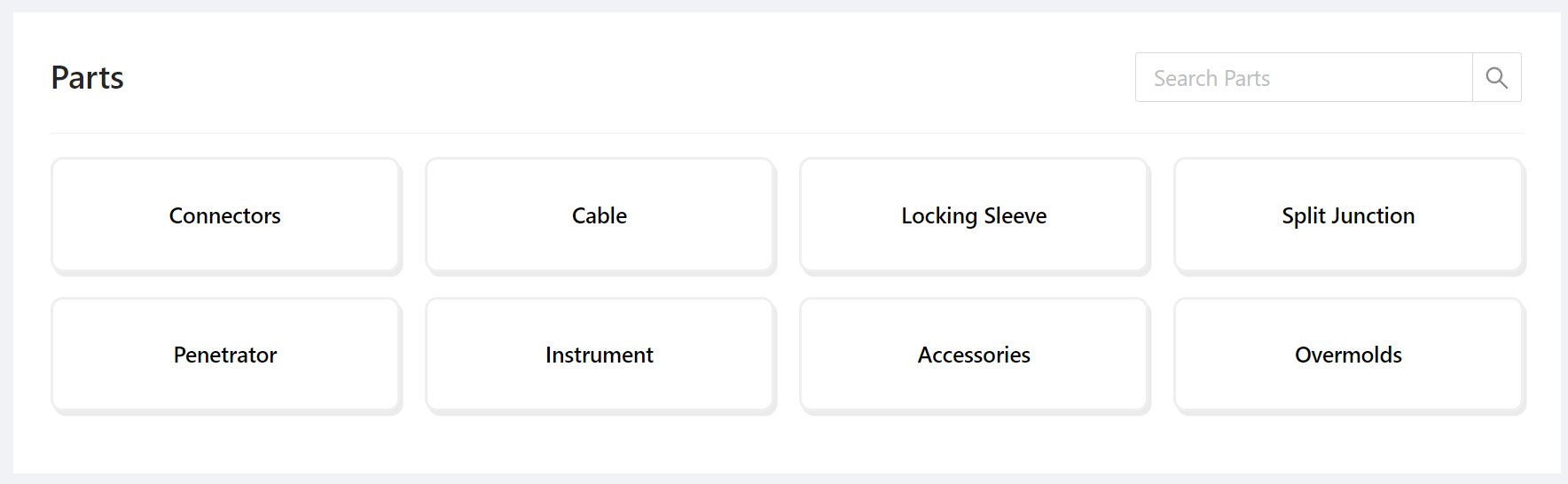This screenshot has height=484, width=1568.
Task: Click the Penetrator label text
Action: coord(225,355)
